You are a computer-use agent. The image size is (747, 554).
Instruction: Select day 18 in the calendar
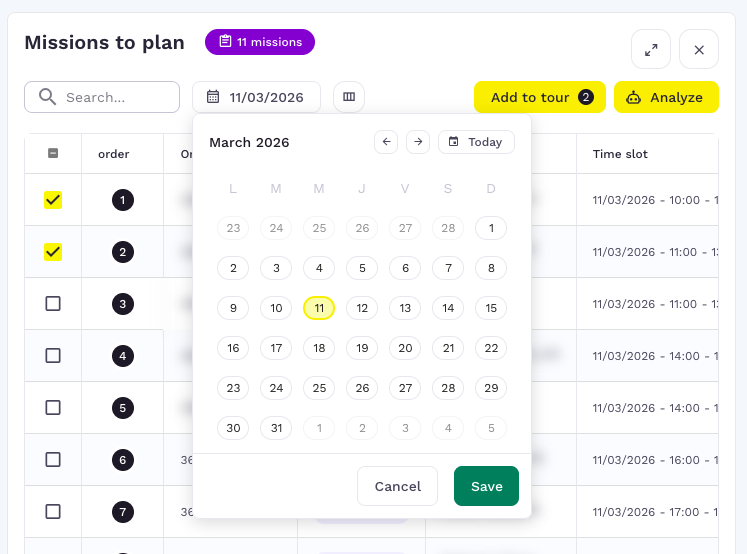click(x=319, y=348)
